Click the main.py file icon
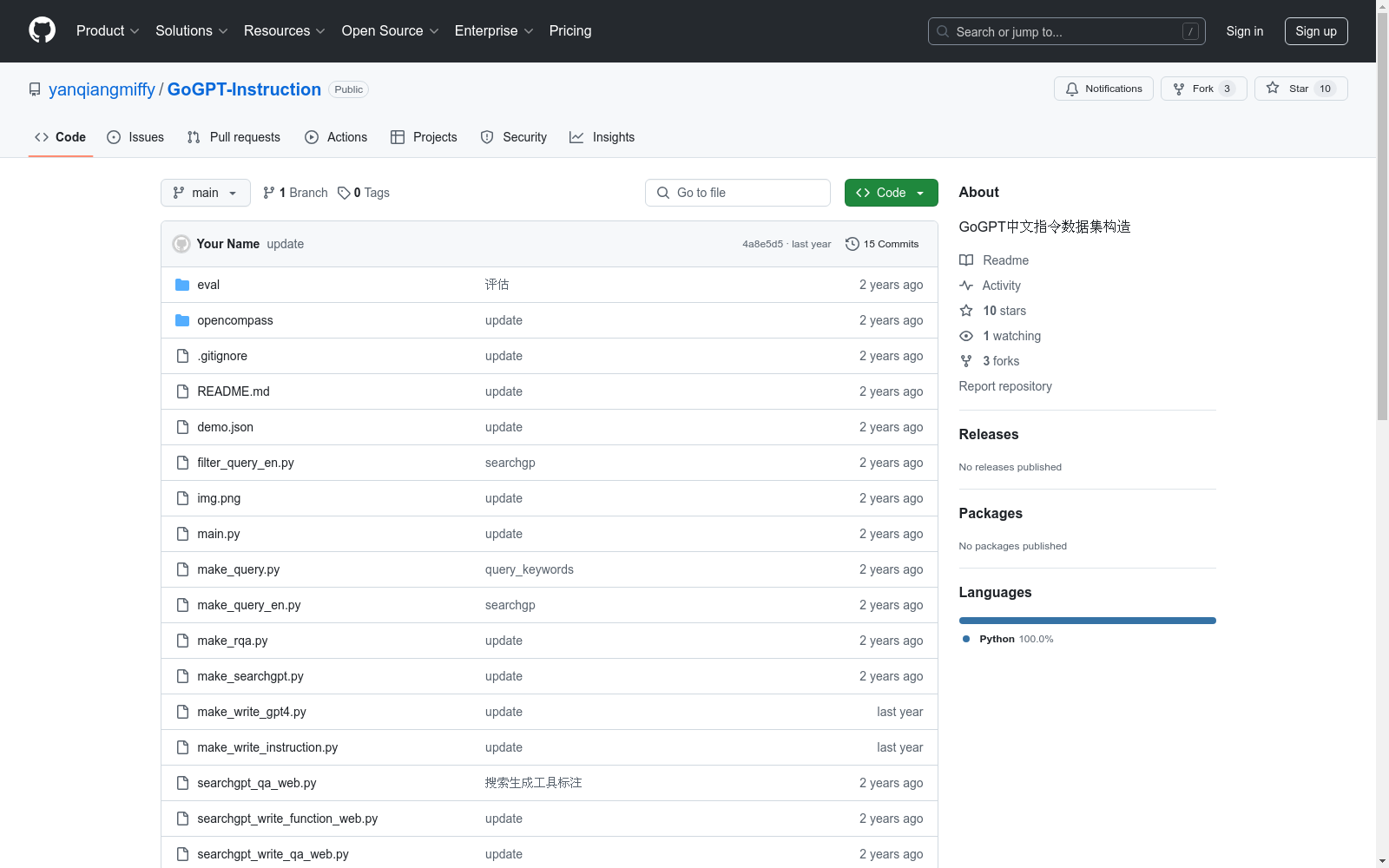This screenshot has width=1389, height=868. click(182, 534)
